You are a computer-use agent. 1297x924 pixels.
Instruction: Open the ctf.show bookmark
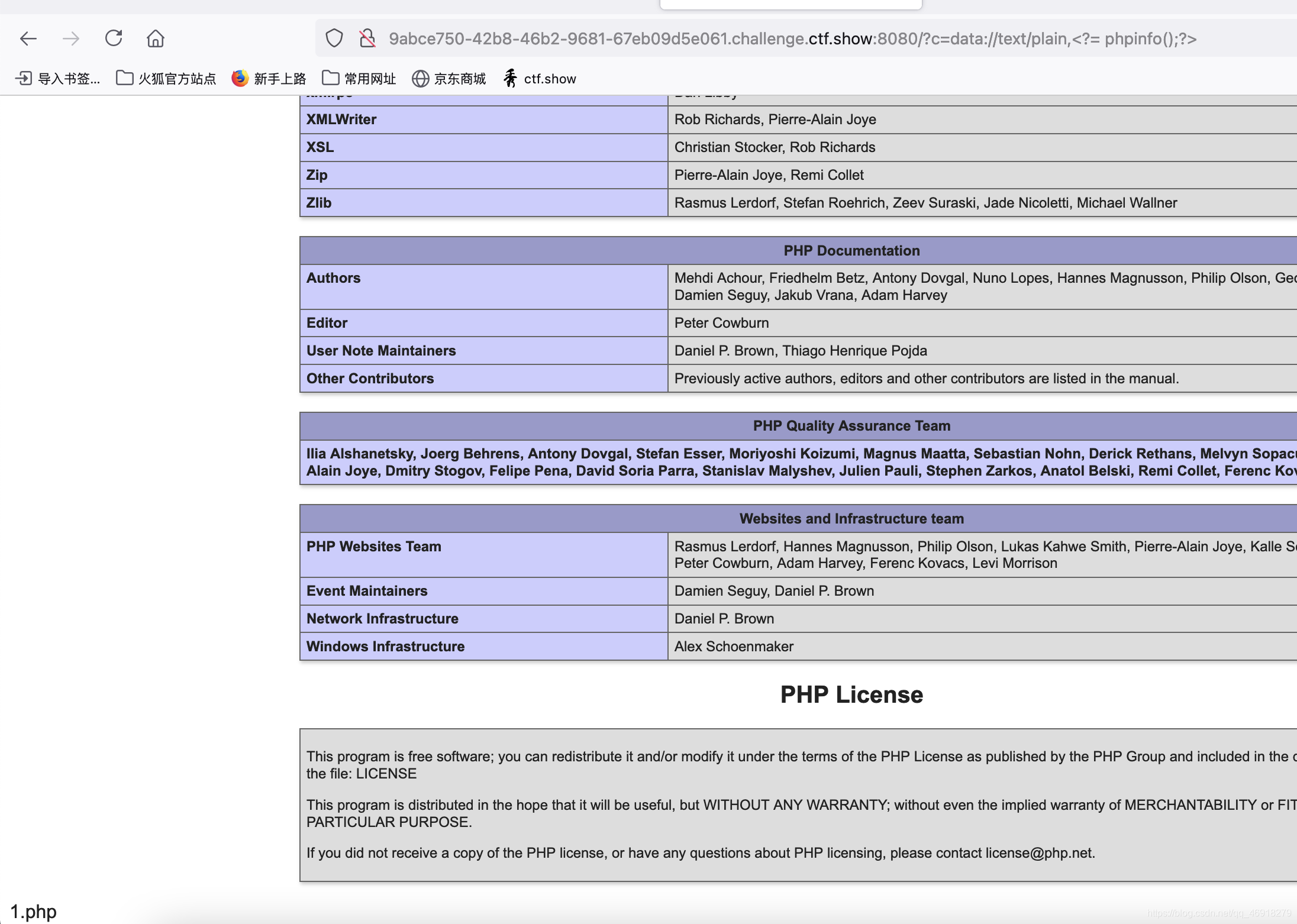[x=540, y=79]
